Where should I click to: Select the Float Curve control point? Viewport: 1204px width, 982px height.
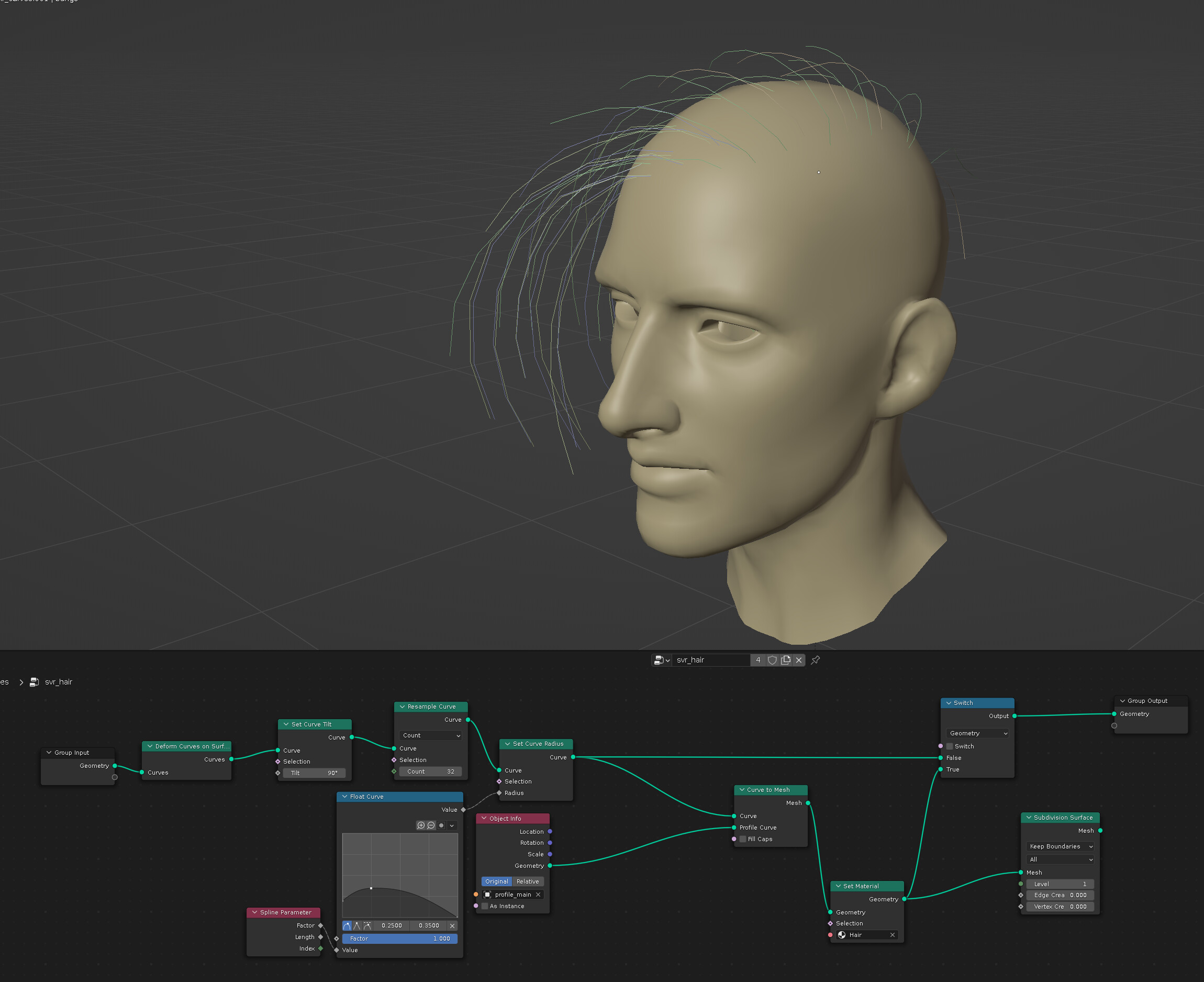(371, 889)
